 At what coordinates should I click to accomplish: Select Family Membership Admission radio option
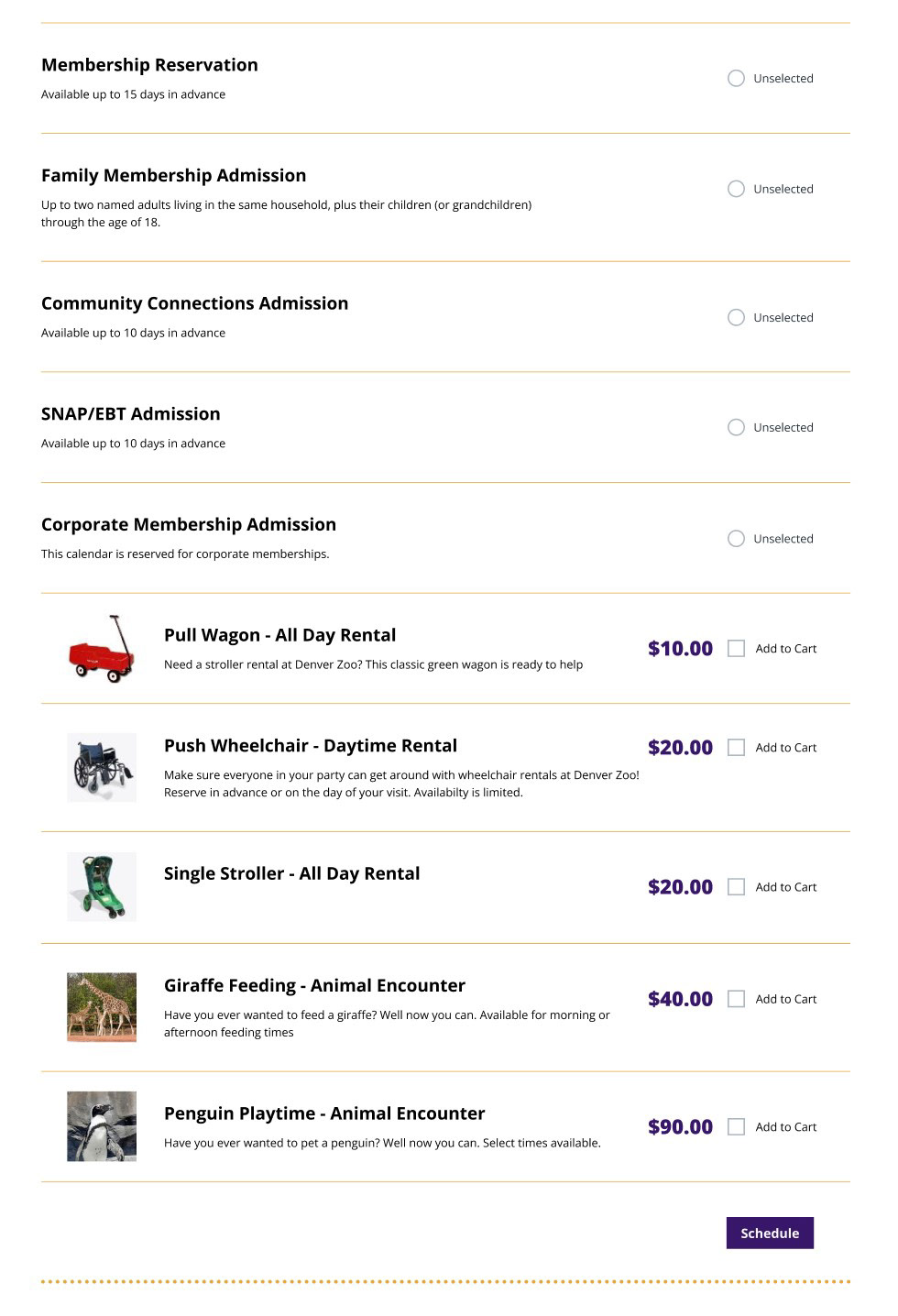[x=736, y=189]
